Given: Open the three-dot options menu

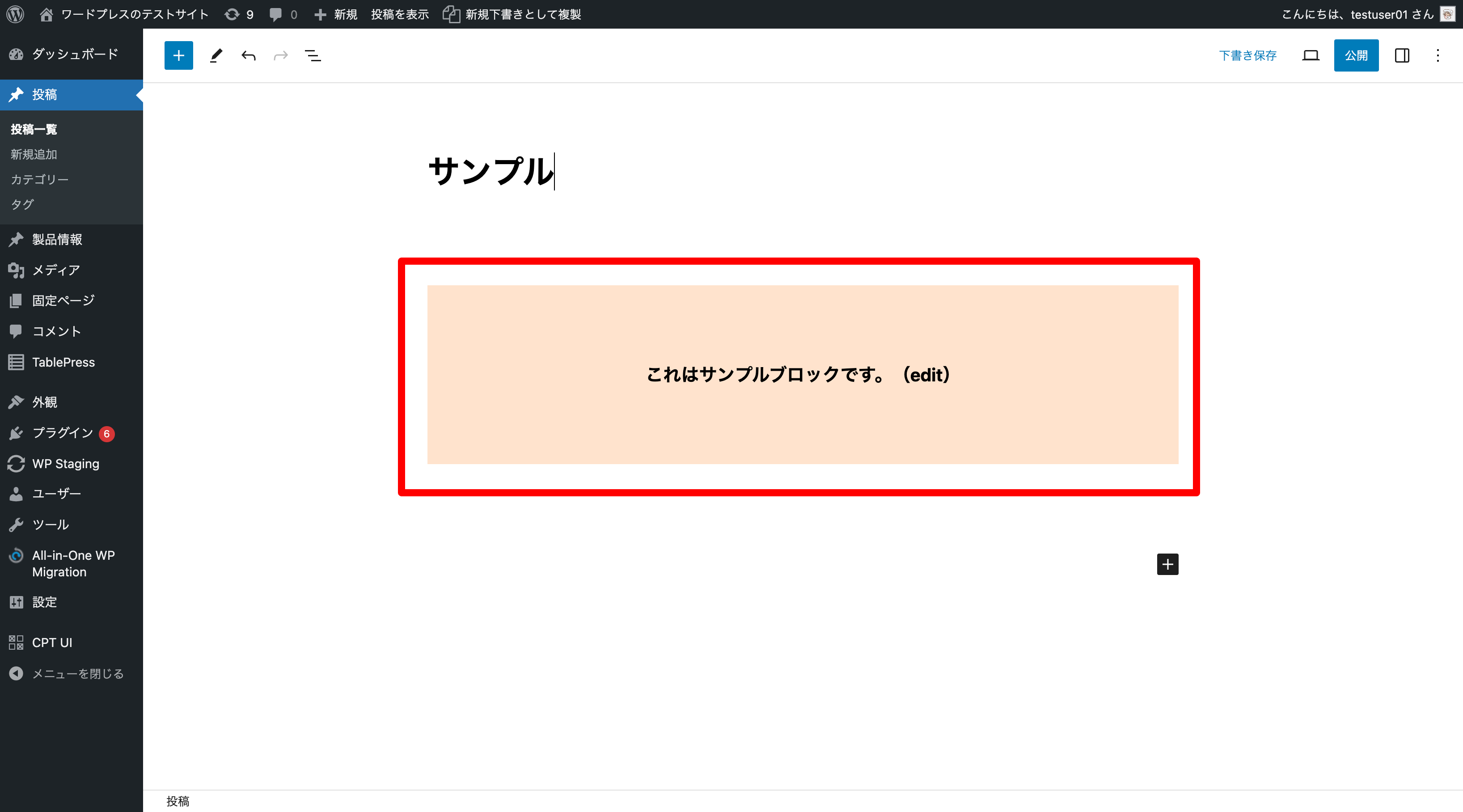Looking at the screenshot, I should [x=1438, y=55].
